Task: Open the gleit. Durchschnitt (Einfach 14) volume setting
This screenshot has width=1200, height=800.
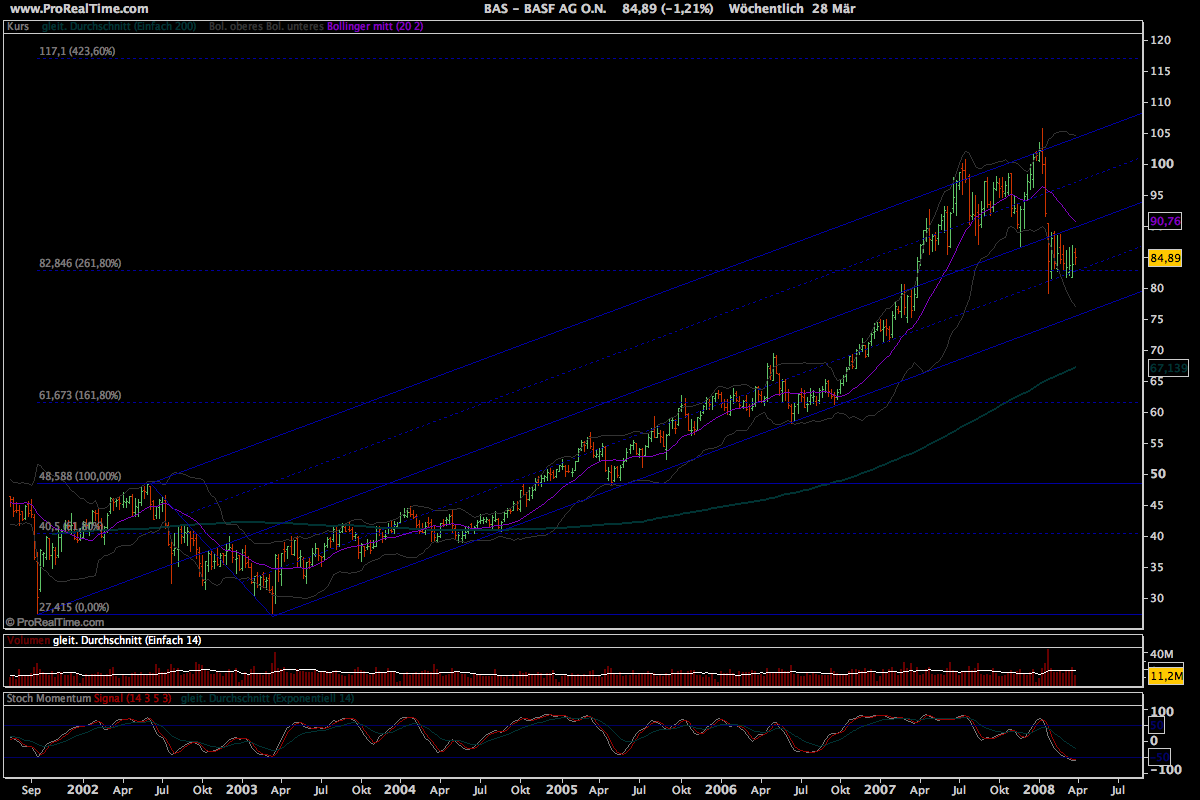Action: pos(125,641)
